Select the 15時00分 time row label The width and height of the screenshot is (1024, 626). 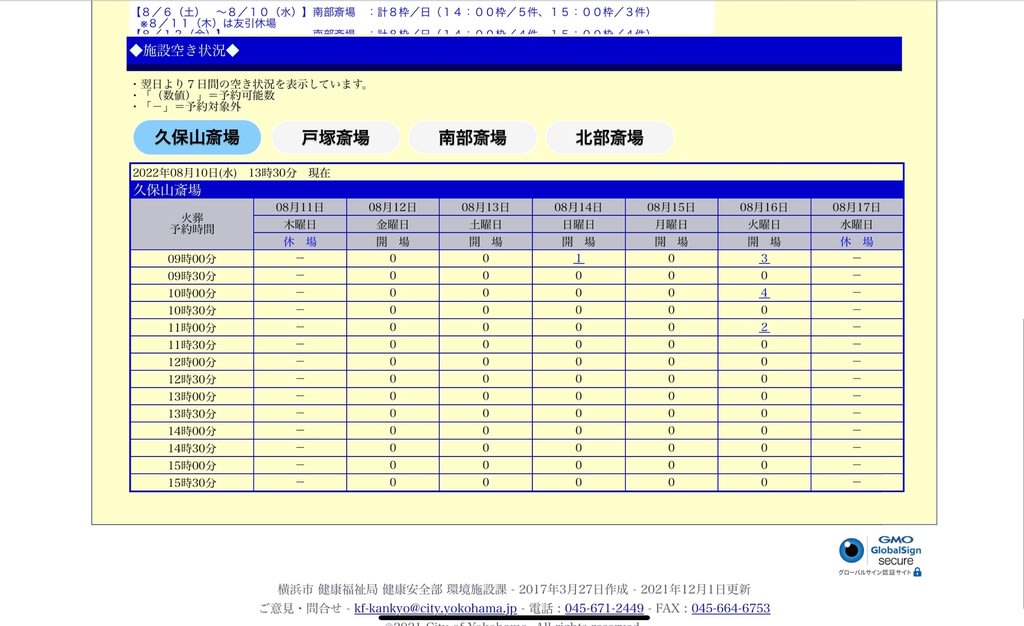click(192, 465)
